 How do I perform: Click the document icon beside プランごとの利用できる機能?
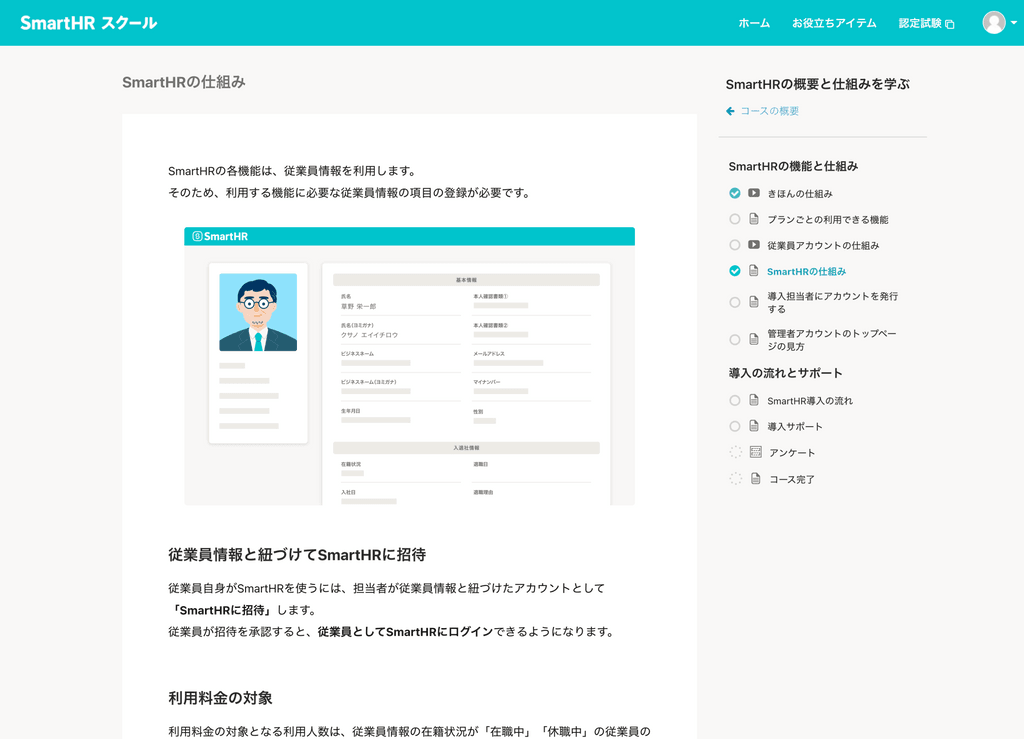753,219
